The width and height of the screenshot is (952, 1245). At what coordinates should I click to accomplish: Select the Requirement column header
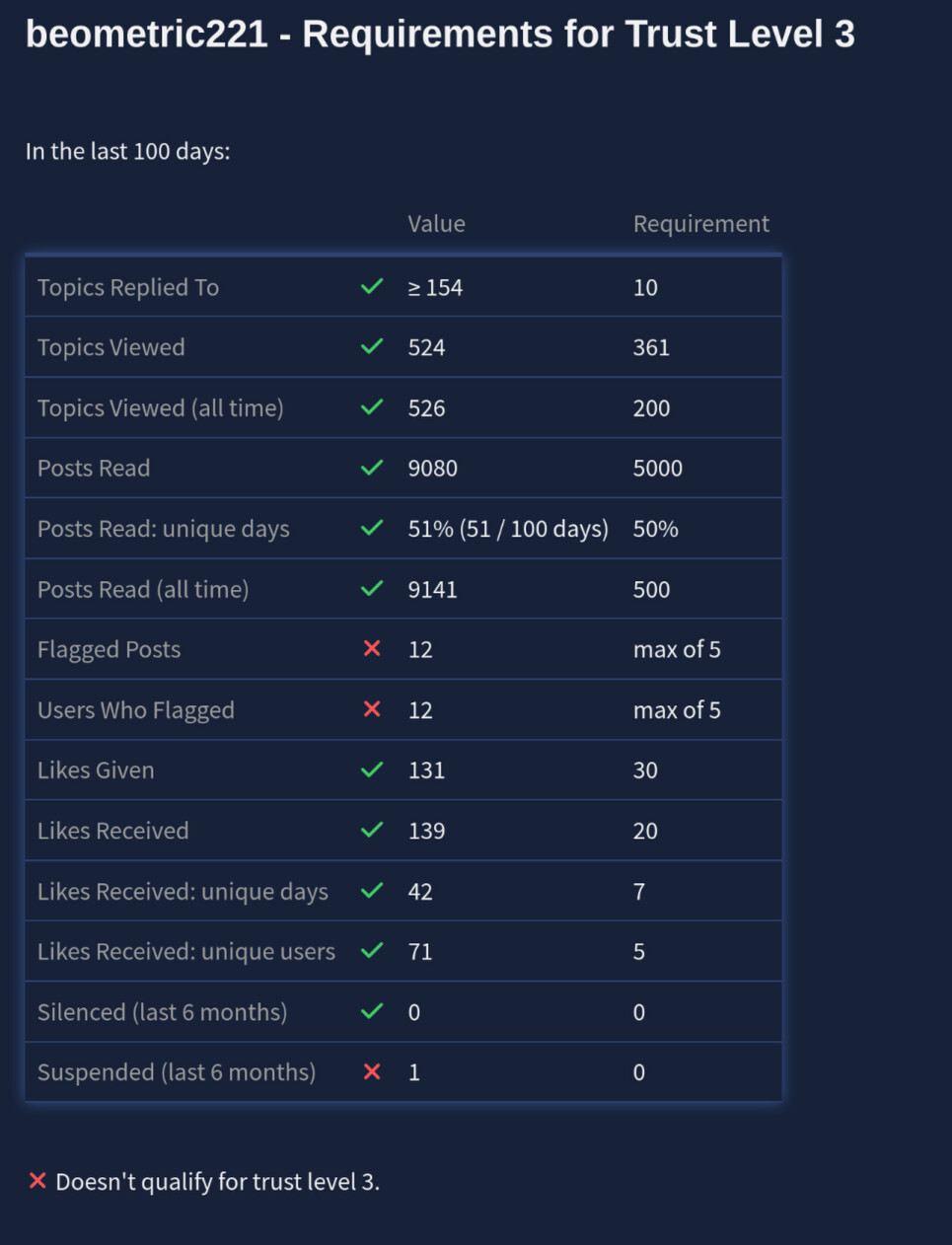[700, 224]
